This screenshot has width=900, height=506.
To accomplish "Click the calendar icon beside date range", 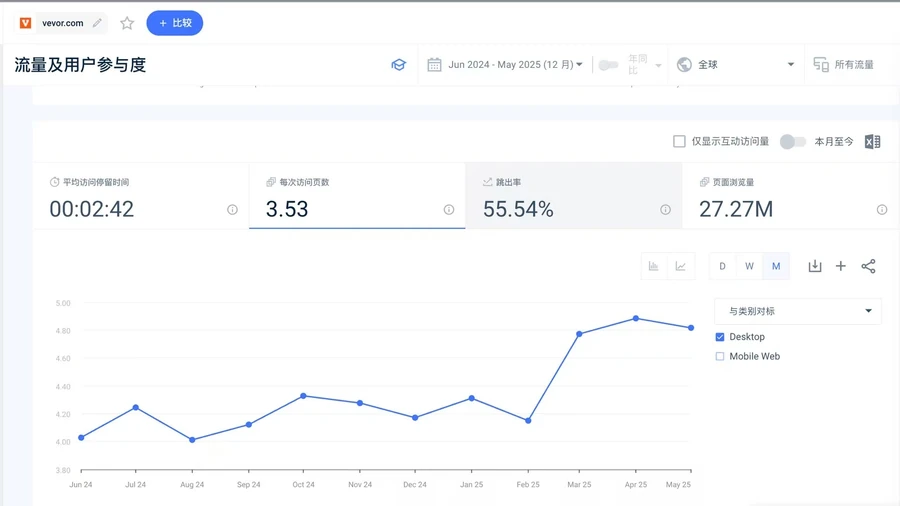I will [435, 65].
